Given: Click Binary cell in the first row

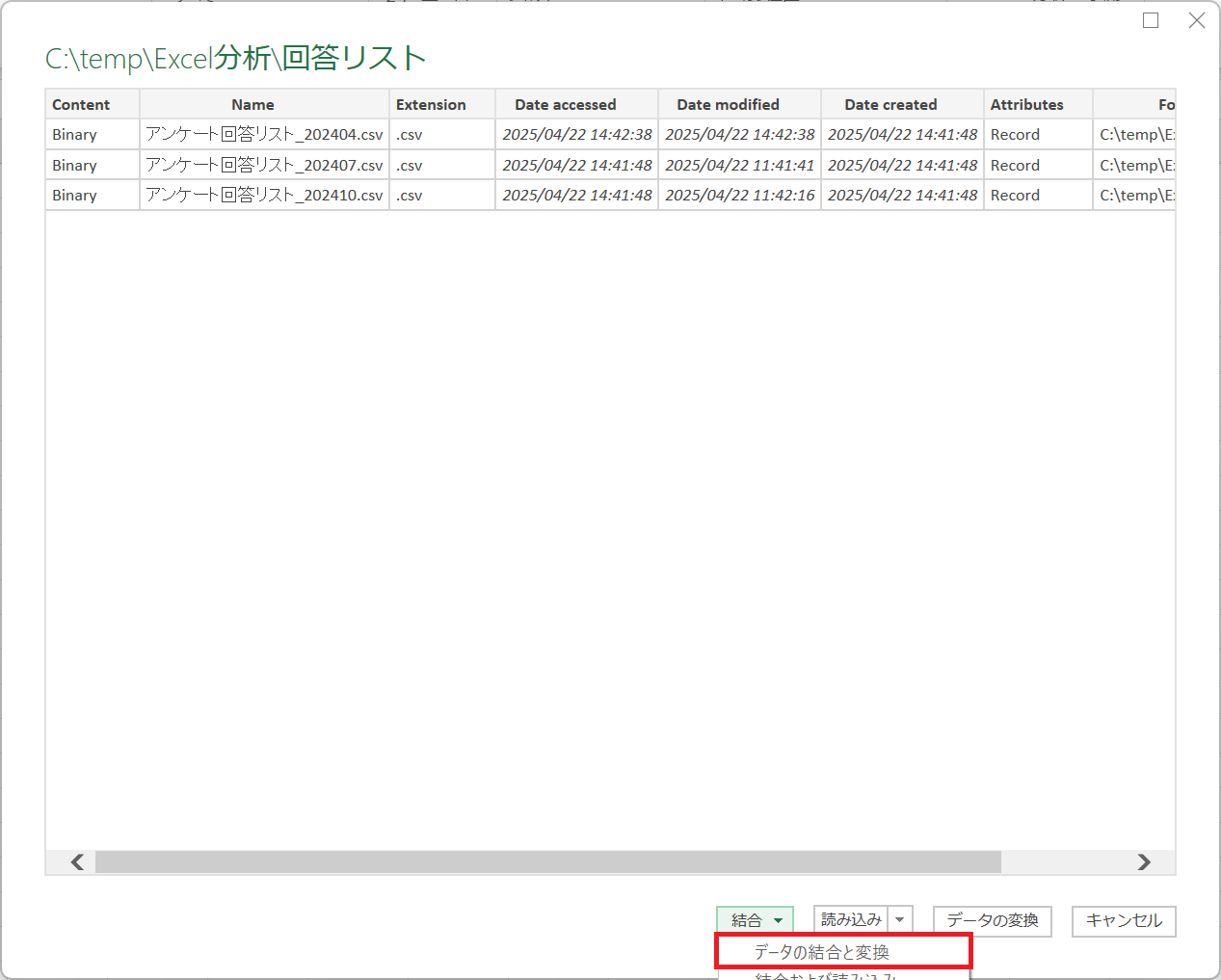Looking at the screenshot, I should [x=75, y=135].
